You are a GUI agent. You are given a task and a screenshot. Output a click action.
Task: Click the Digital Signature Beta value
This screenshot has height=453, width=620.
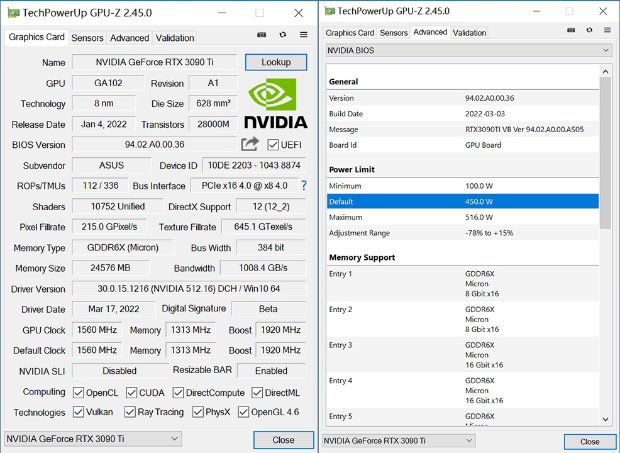click(x=268, y=309)
